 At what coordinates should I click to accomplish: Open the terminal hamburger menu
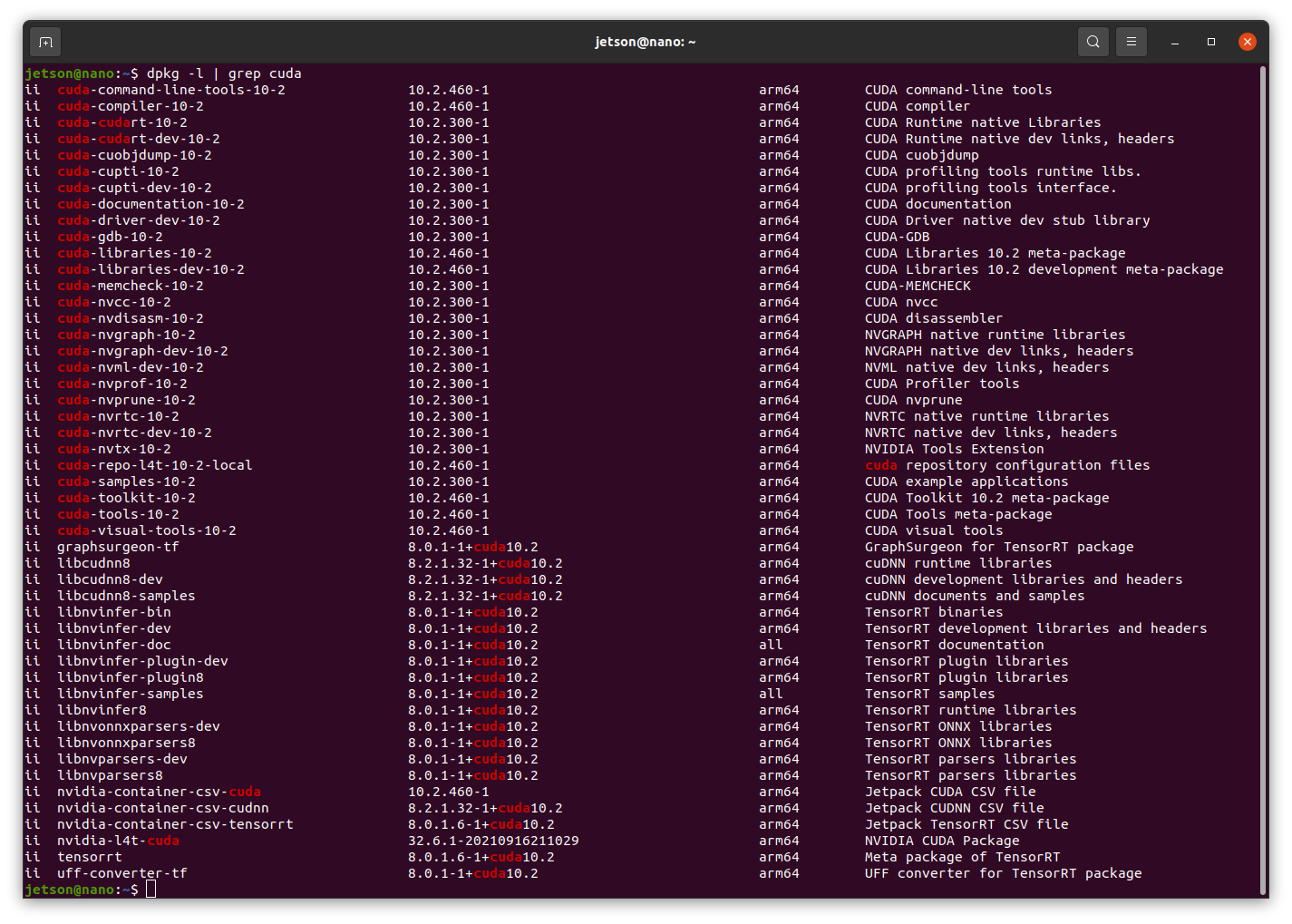click(x=1131, y=42)
